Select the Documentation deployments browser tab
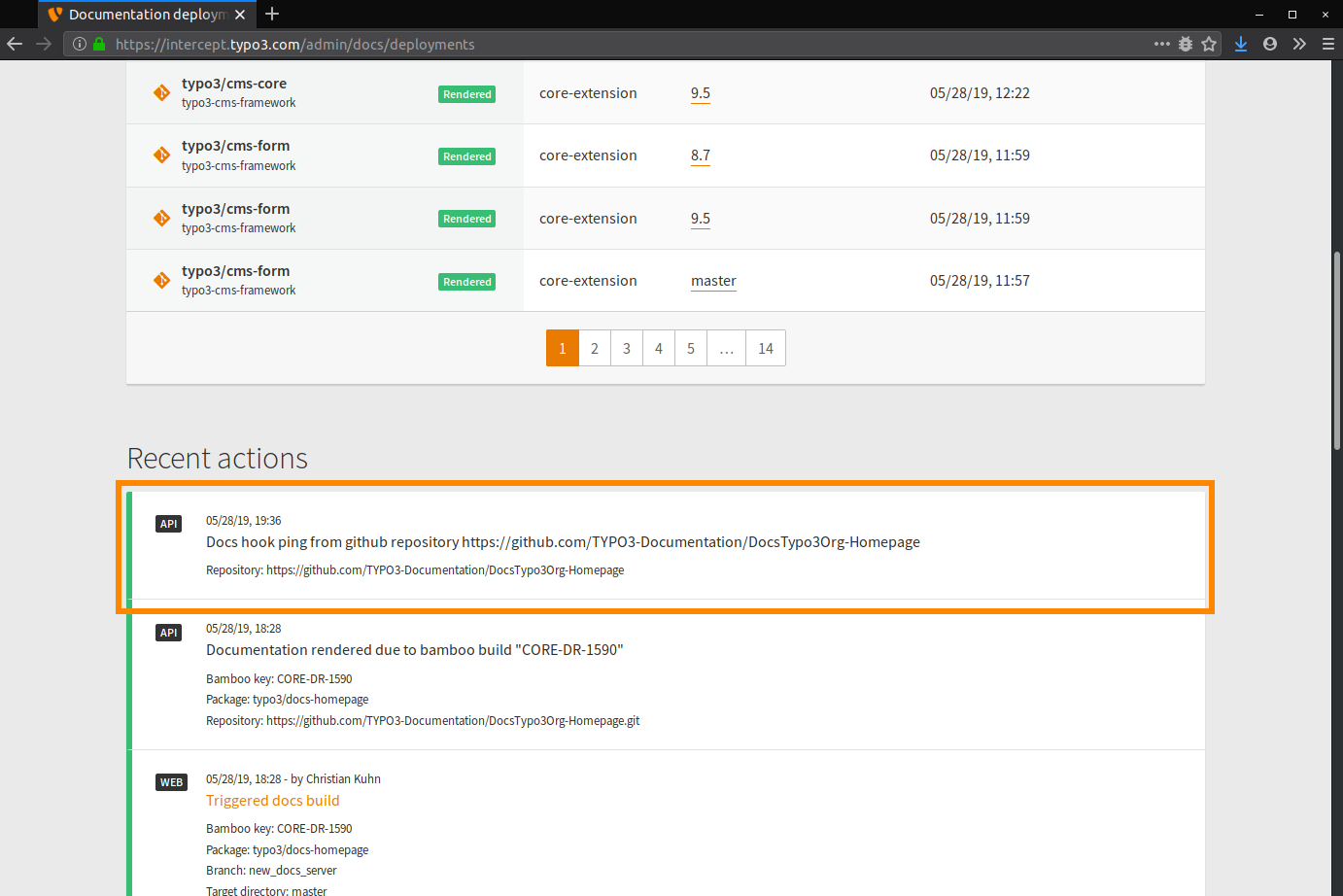The image size is (1343, 896). point(147,15)
